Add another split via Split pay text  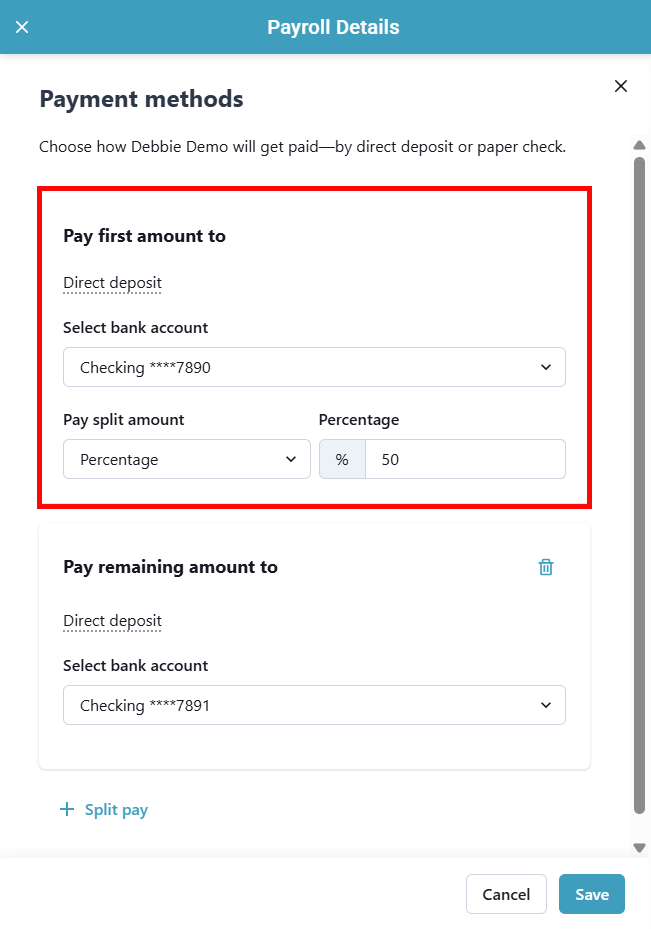(x=116, y=810)
